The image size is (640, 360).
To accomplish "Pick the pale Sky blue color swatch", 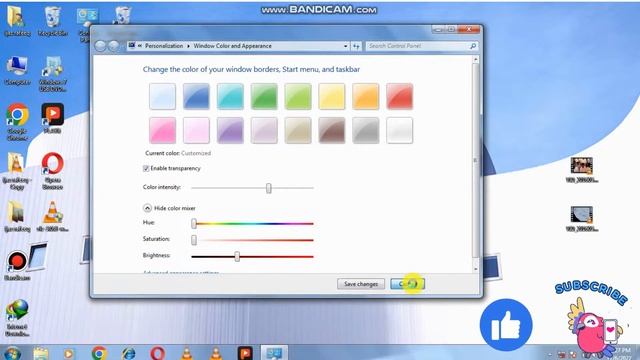I will tap(162, 96).
